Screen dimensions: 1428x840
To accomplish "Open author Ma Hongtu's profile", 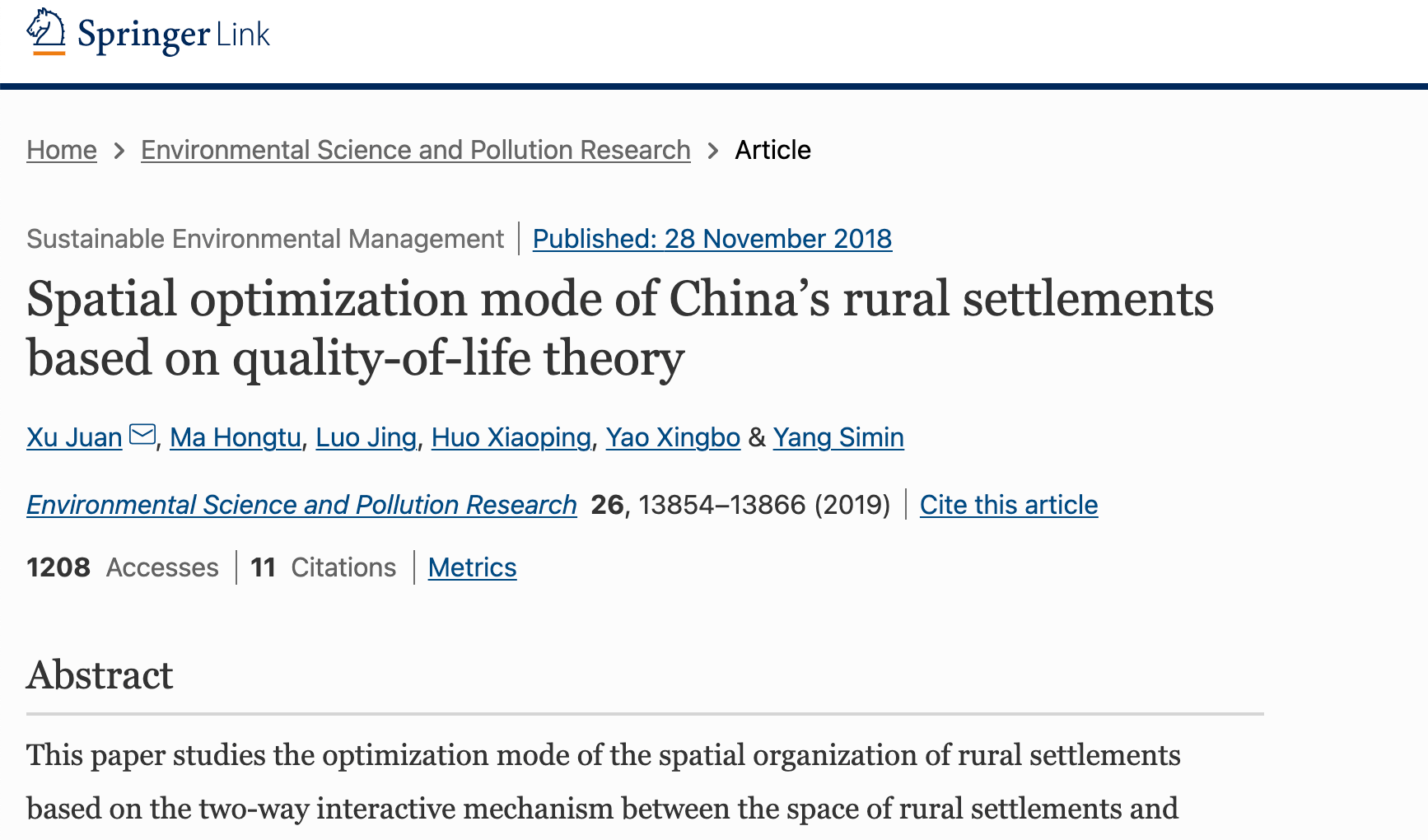I will coord(236,437).
